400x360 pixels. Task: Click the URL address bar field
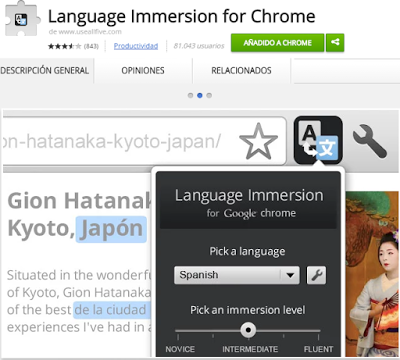click(x=145, y=141)
